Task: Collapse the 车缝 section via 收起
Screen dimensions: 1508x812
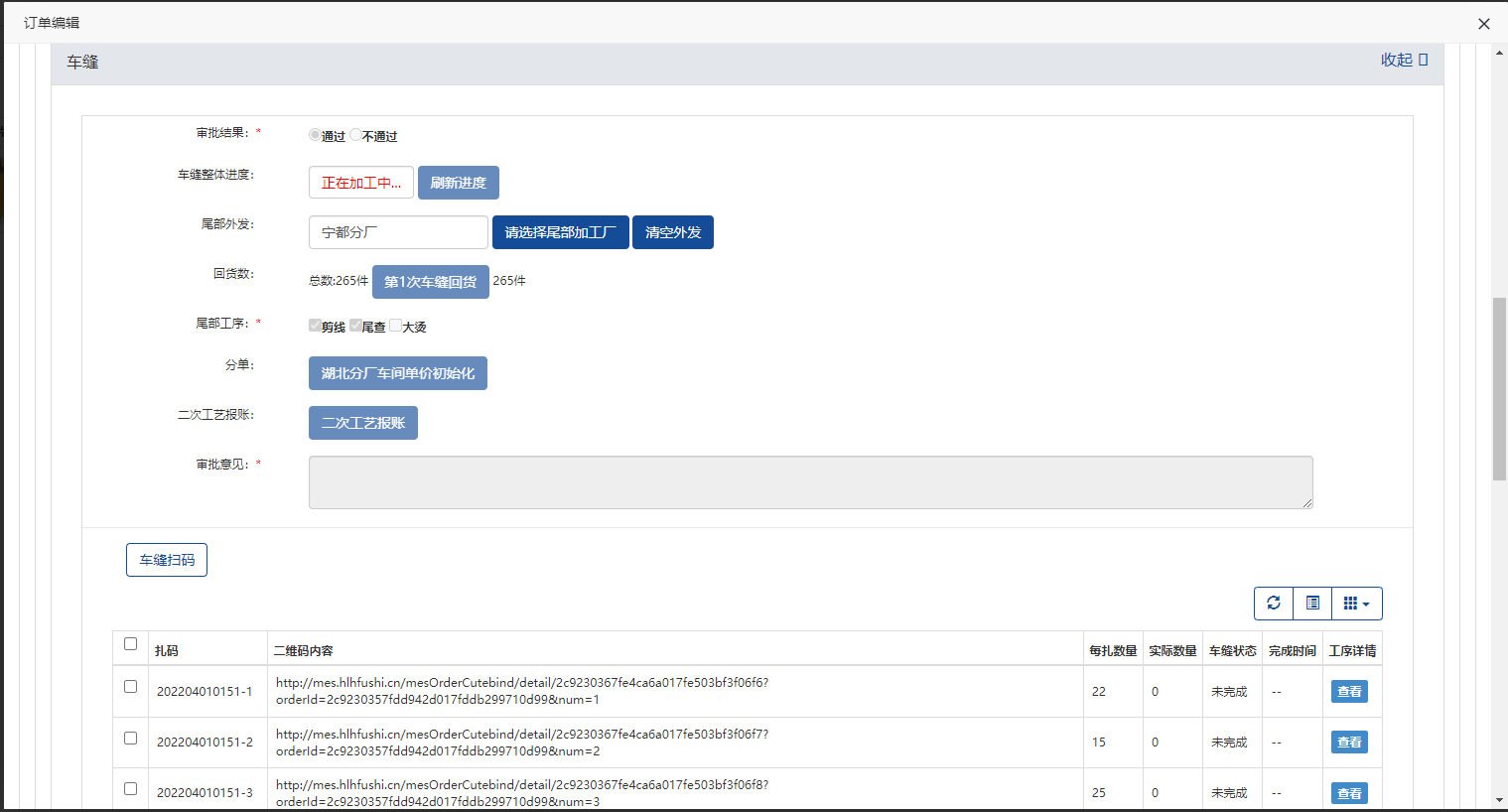Action: [1403, 61]
